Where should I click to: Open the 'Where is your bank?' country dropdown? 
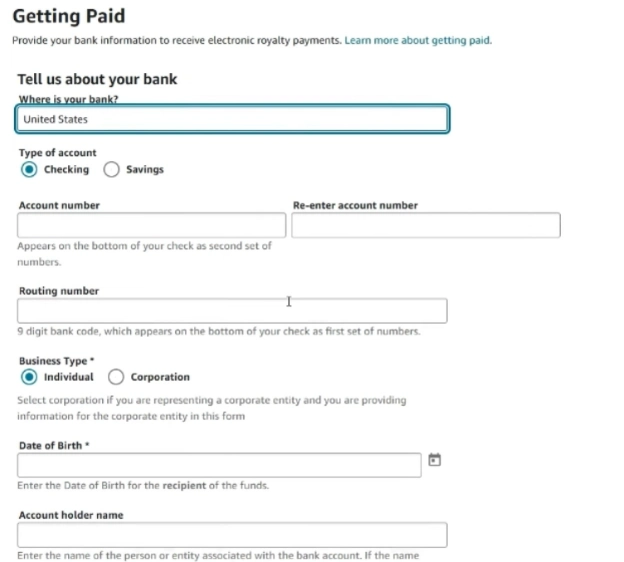tap(232, 119)
